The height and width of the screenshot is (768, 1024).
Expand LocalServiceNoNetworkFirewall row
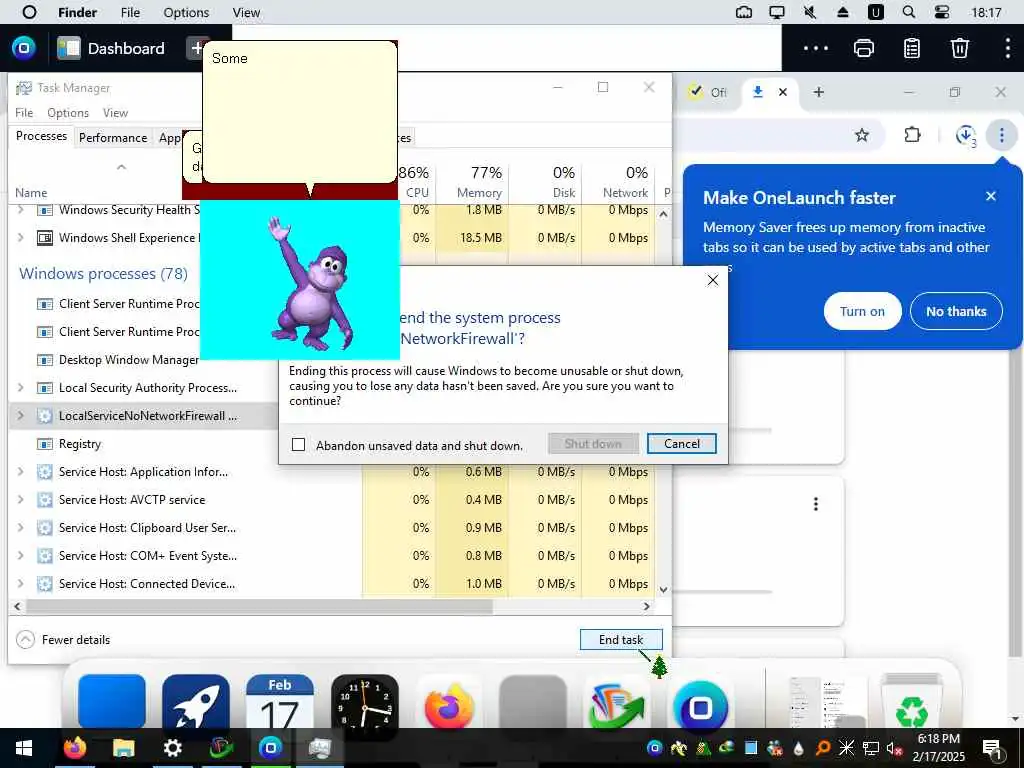pos(20,416)
